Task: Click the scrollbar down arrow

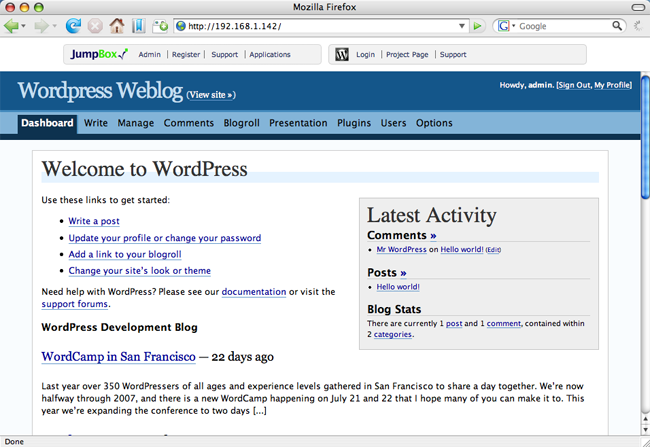Action: (x=645, y=430)
